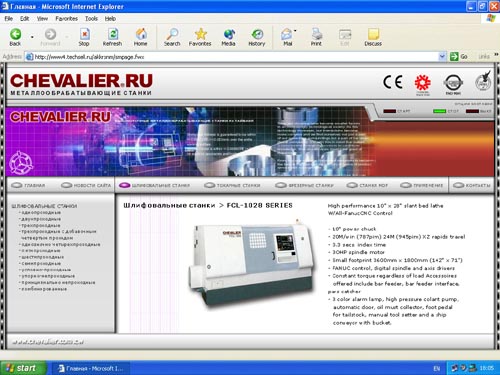The width and height of the screenshot is (500, 375).
Task: Reload page using the Refresh icon
Action: pos(113,34)
